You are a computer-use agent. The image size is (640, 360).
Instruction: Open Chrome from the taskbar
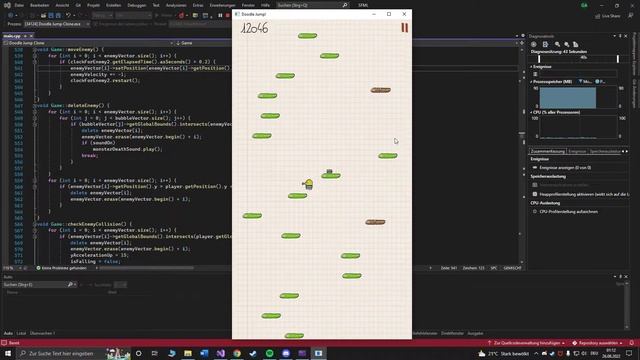click(x=237, y=353)
